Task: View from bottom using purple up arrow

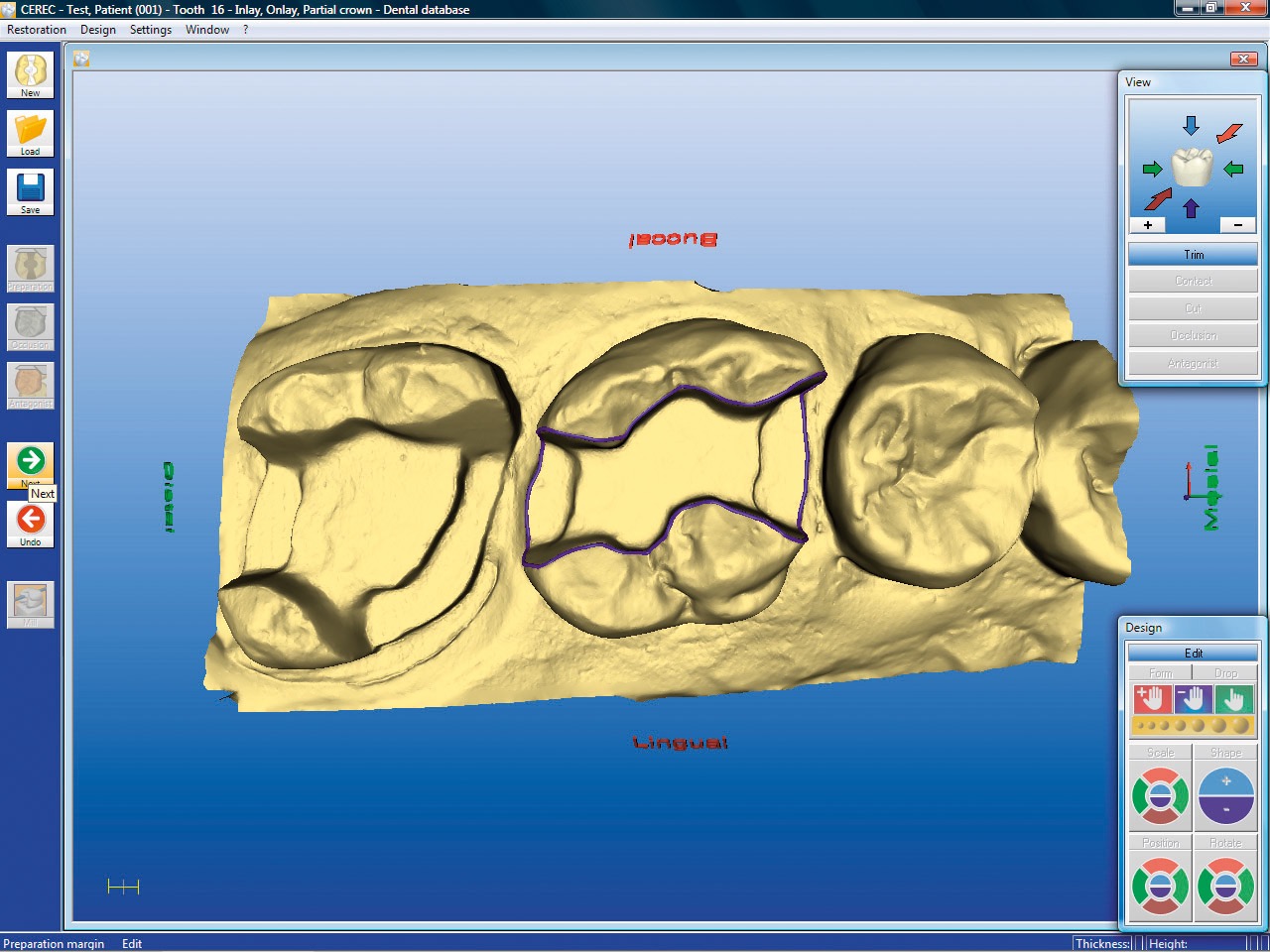Action: coord(1191,208)
